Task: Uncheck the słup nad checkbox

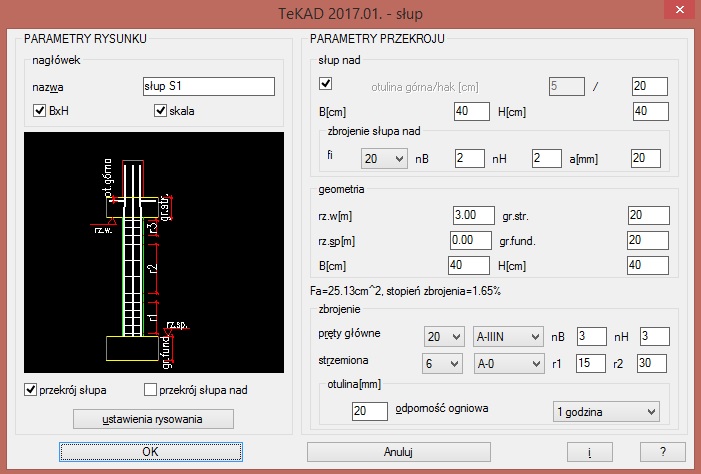Action: [325, 84]
